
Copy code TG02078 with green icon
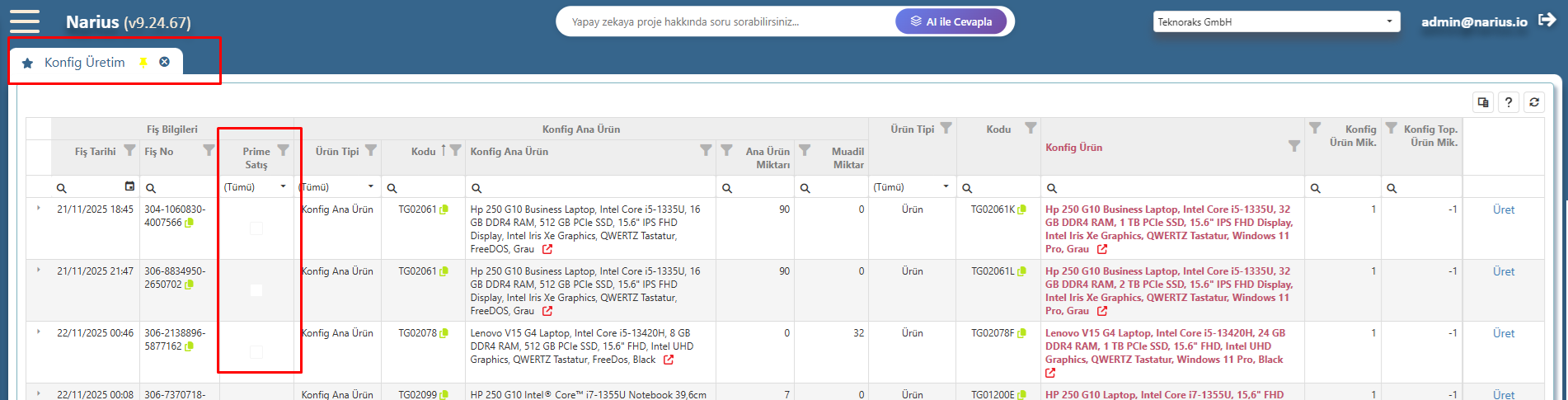coord(444,333)
